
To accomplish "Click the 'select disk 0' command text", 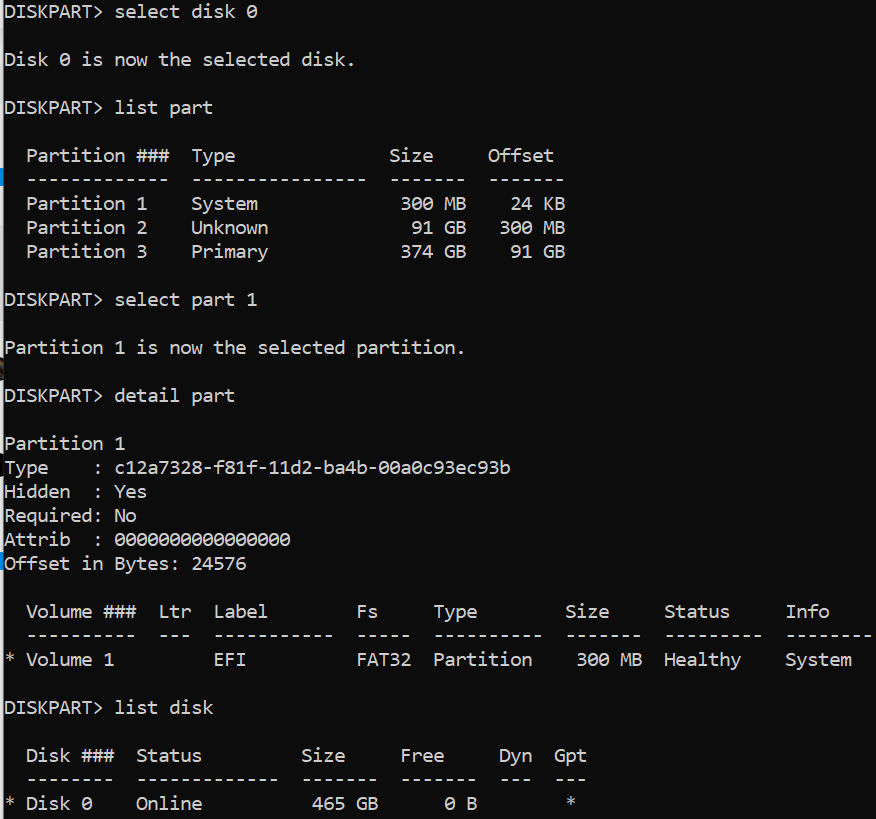I will point(185,12).
